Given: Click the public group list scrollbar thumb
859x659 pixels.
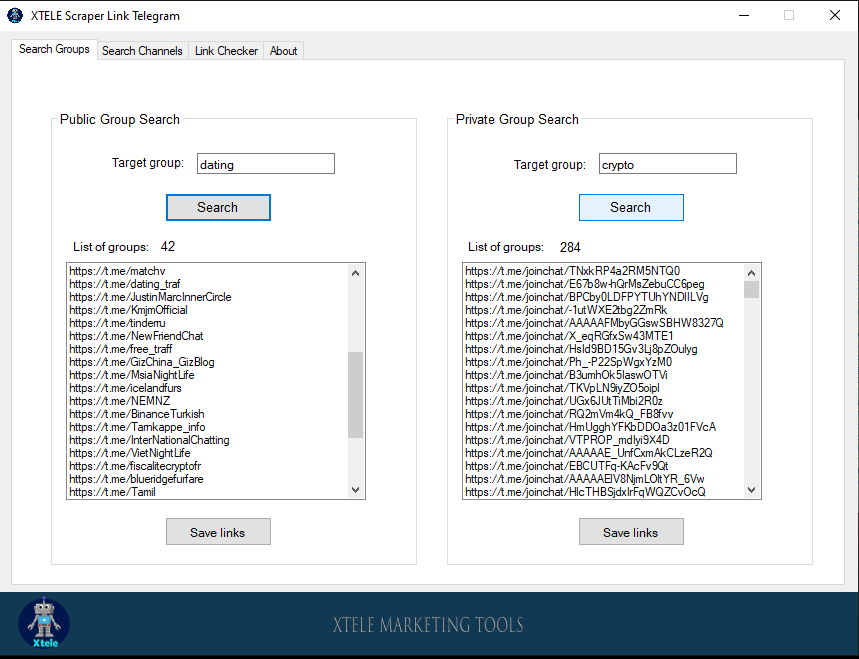Looking at the screenshot, I should point(356,395).
